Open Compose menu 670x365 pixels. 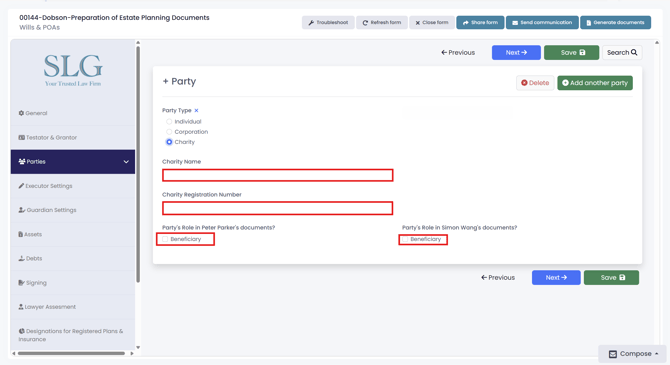coord(633,354)
